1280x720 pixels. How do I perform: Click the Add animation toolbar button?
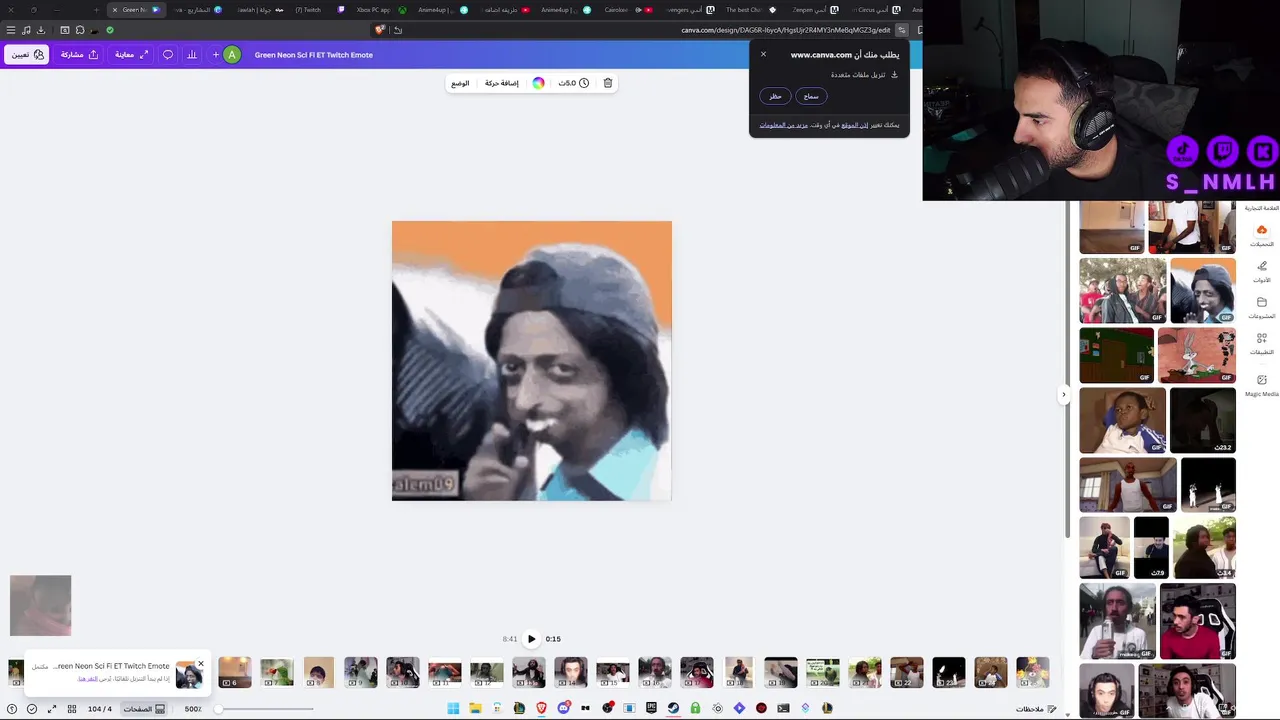pos(502,83)
